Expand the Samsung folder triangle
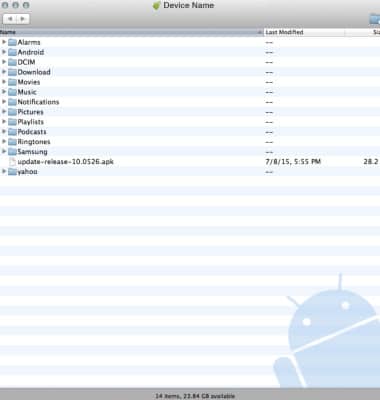Viewport: 380px width, 400px height. [4, 152]
